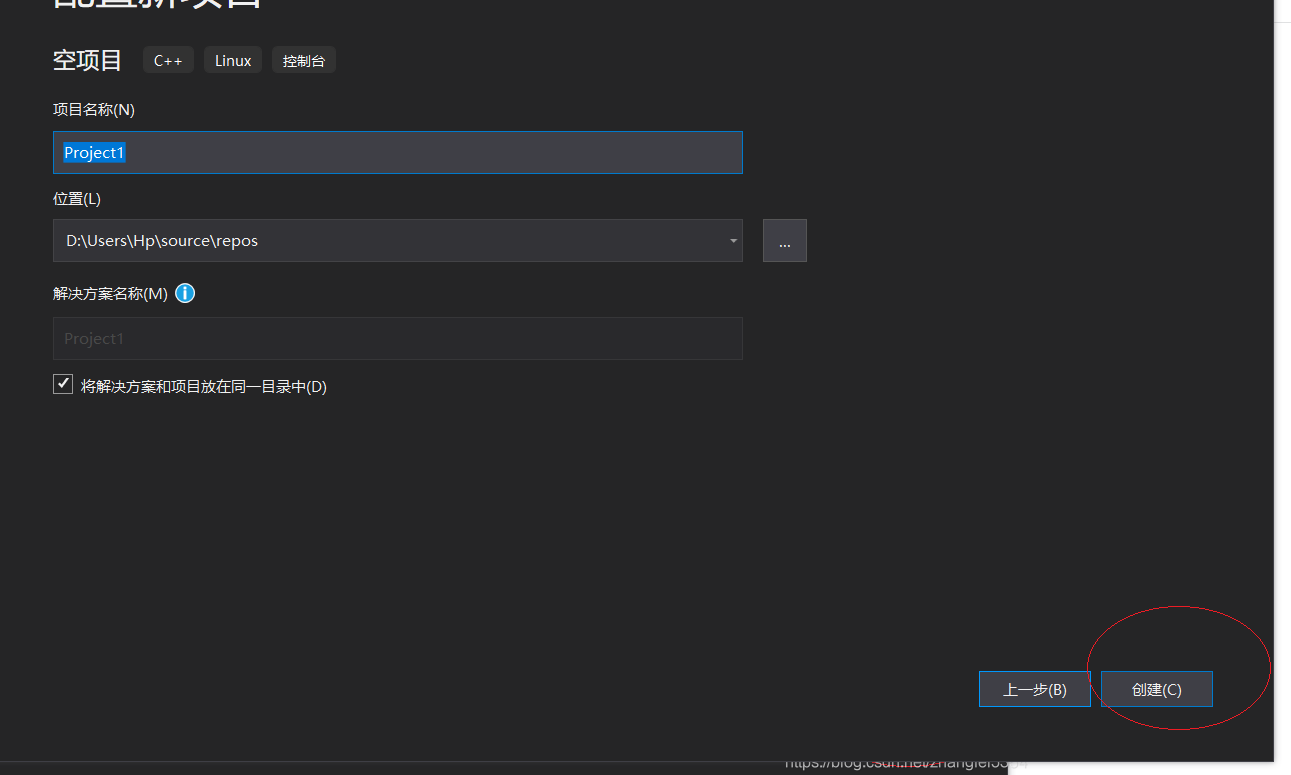Click the 空项目 template heading
The height and width of the screenshot is (775, 1291).
pos(88,61)
